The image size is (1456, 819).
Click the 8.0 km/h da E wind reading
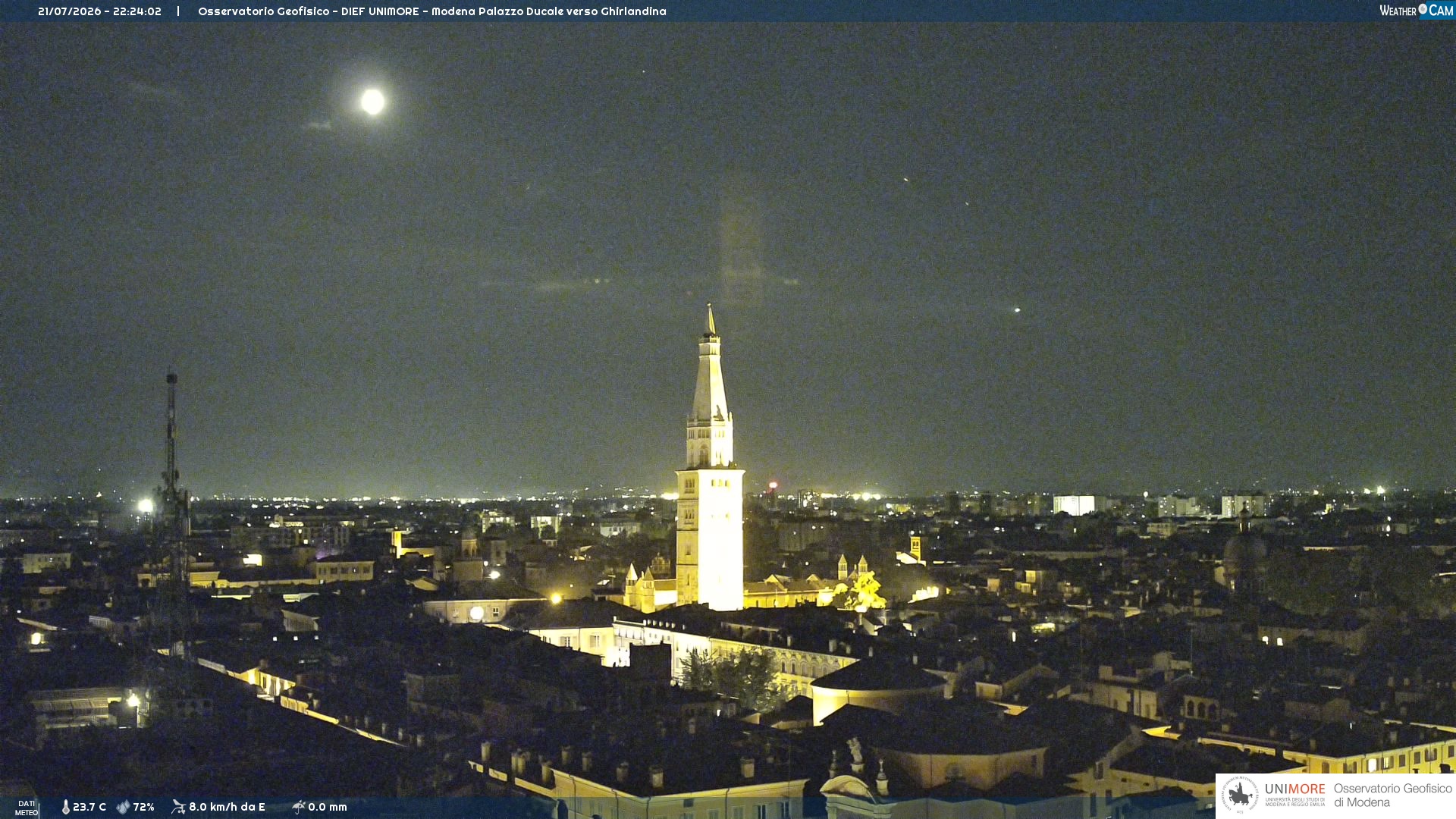[227, 807]
